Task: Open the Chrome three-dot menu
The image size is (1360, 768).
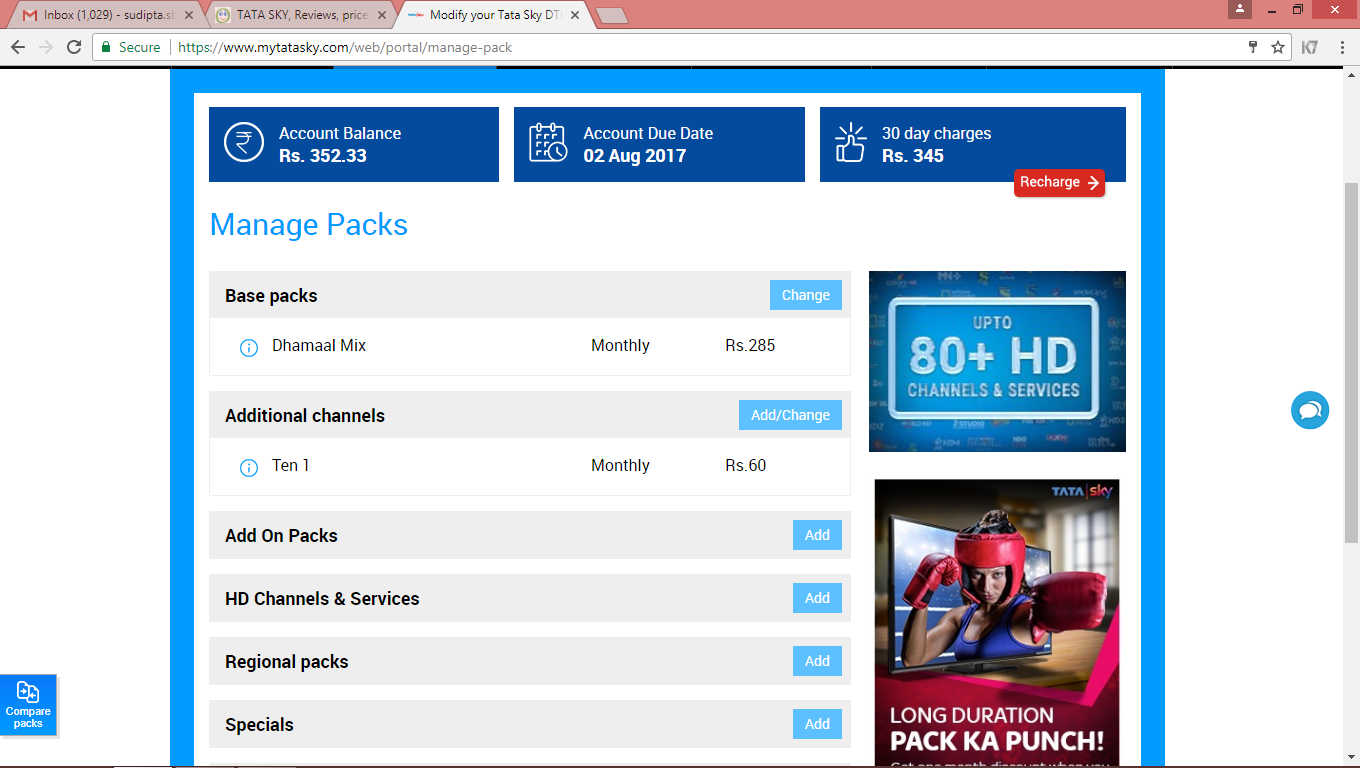Action: (1341, 47)
